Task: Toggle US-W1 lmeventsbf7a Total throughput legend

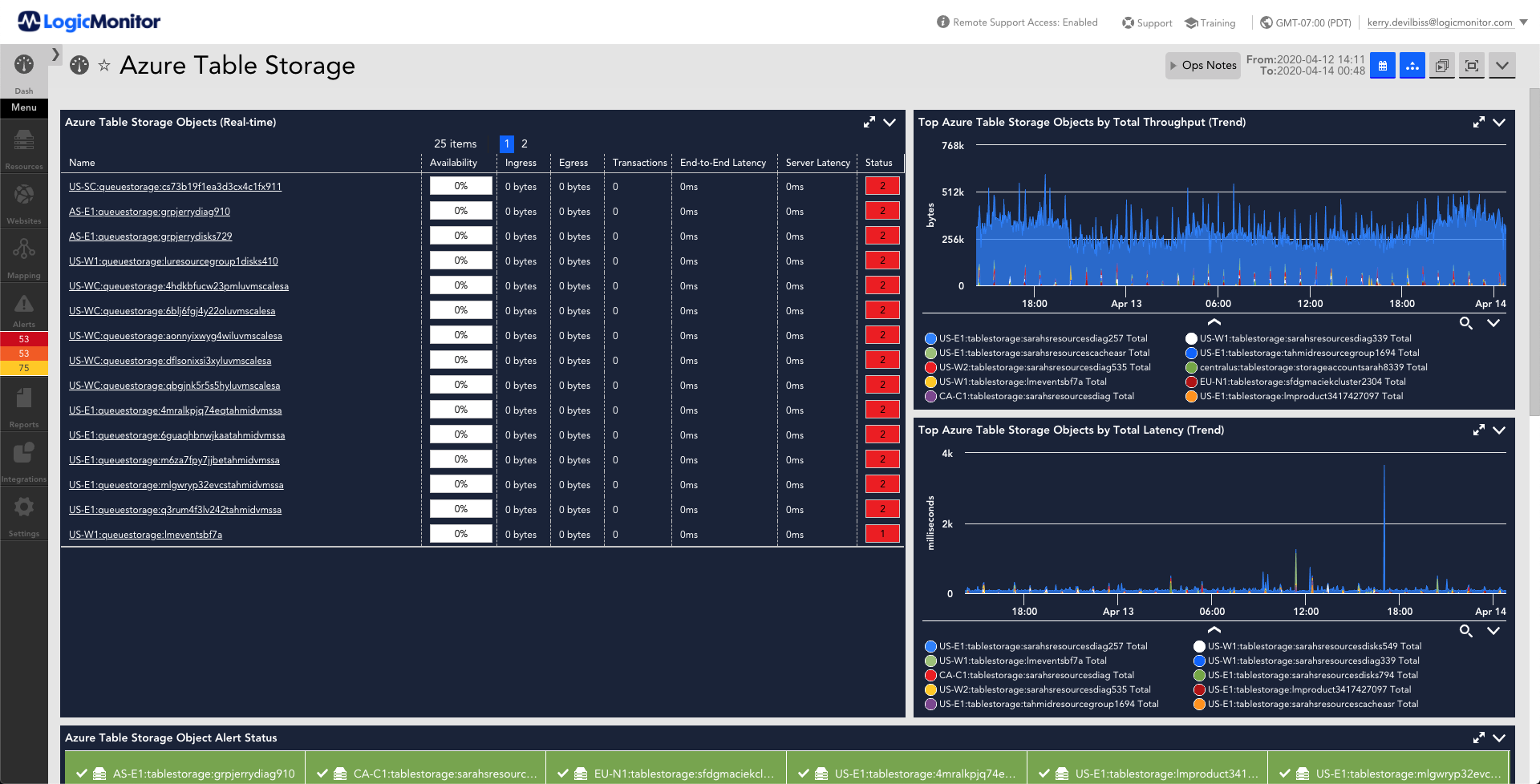Action: tap(1015, 382)
